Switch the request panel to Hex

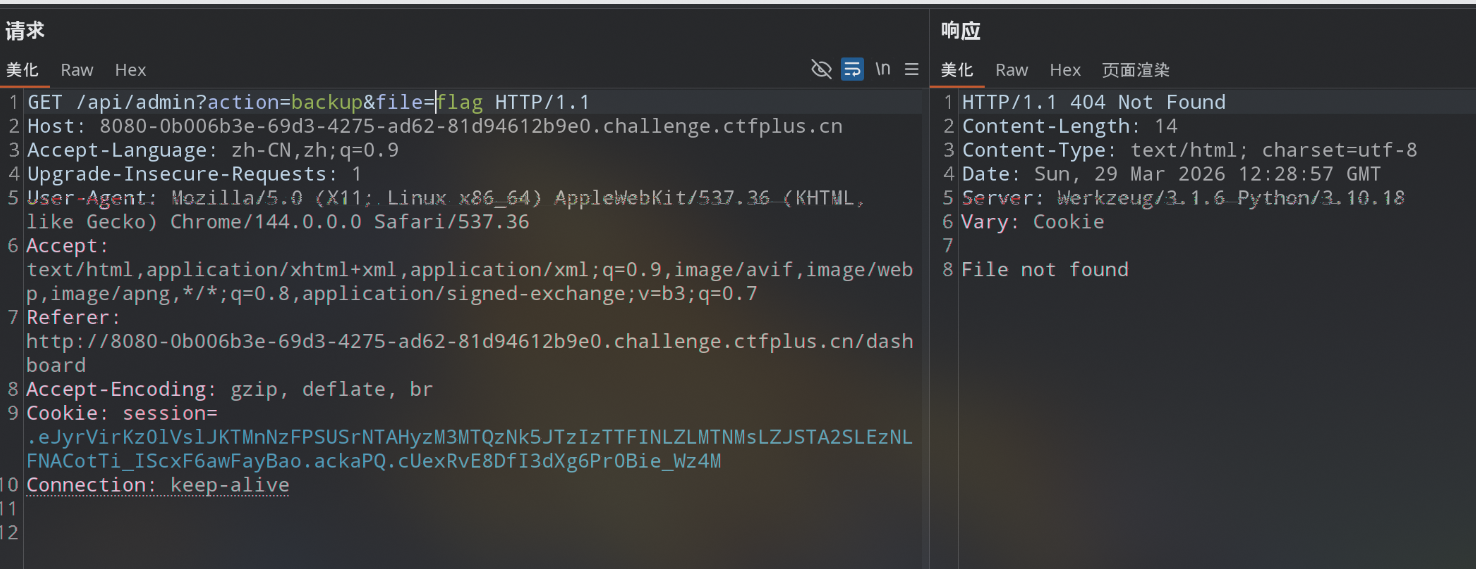pos(130,70)
